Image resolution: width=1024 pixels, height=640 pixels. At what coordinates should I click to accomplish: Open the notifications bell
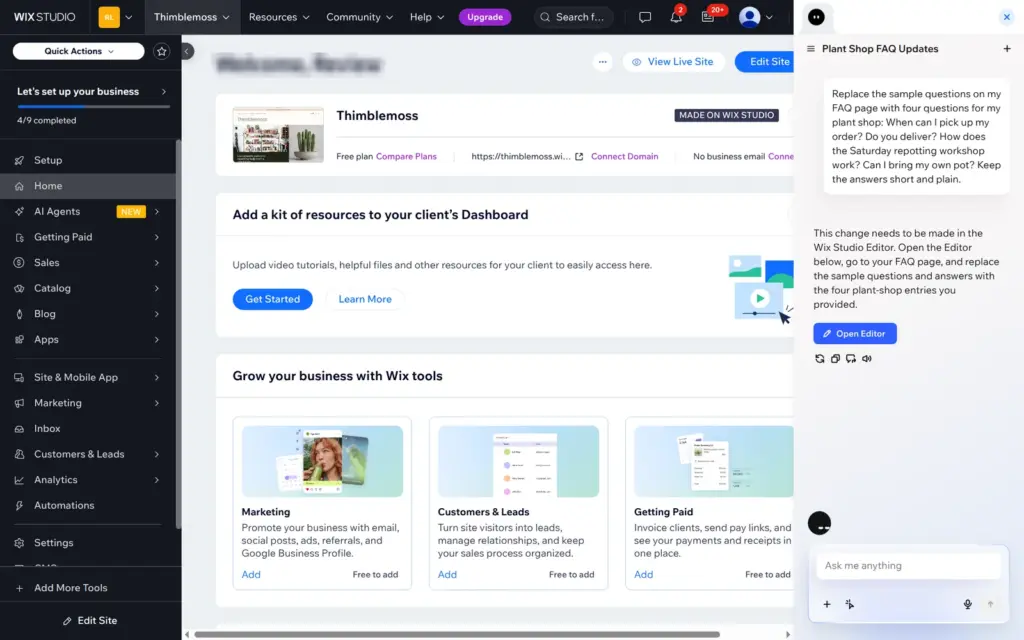676,17
